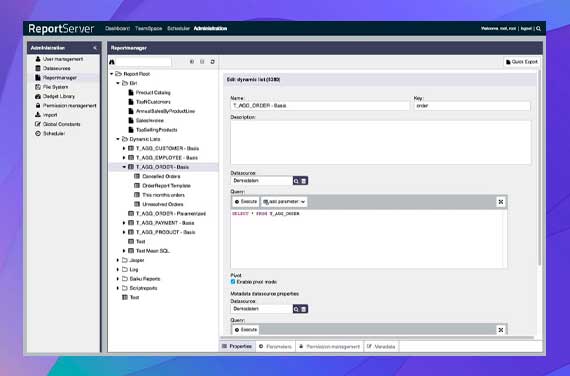This screenshot has width=570, height=376.
Task: Open OrderReport Template variant
Action: click(x=166, y=186)
